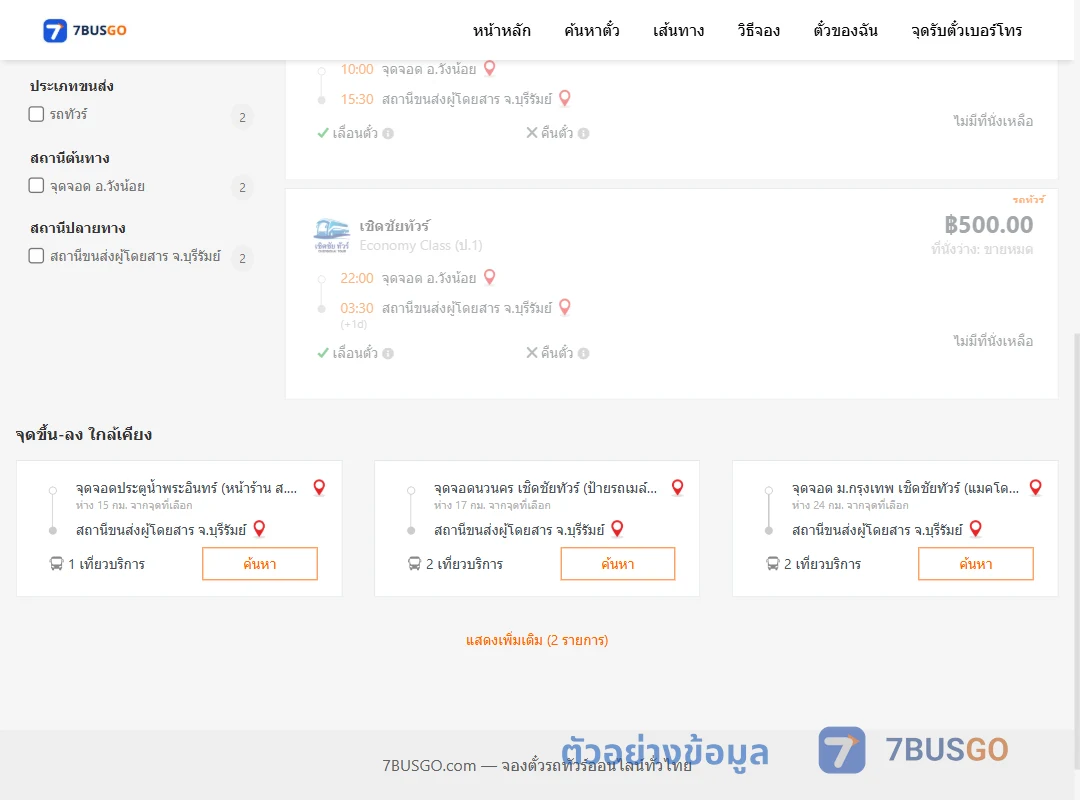This screenshot has height=800, width=1080.
Task: Click bus icon in นวนคร card
Action: (415, 564)
